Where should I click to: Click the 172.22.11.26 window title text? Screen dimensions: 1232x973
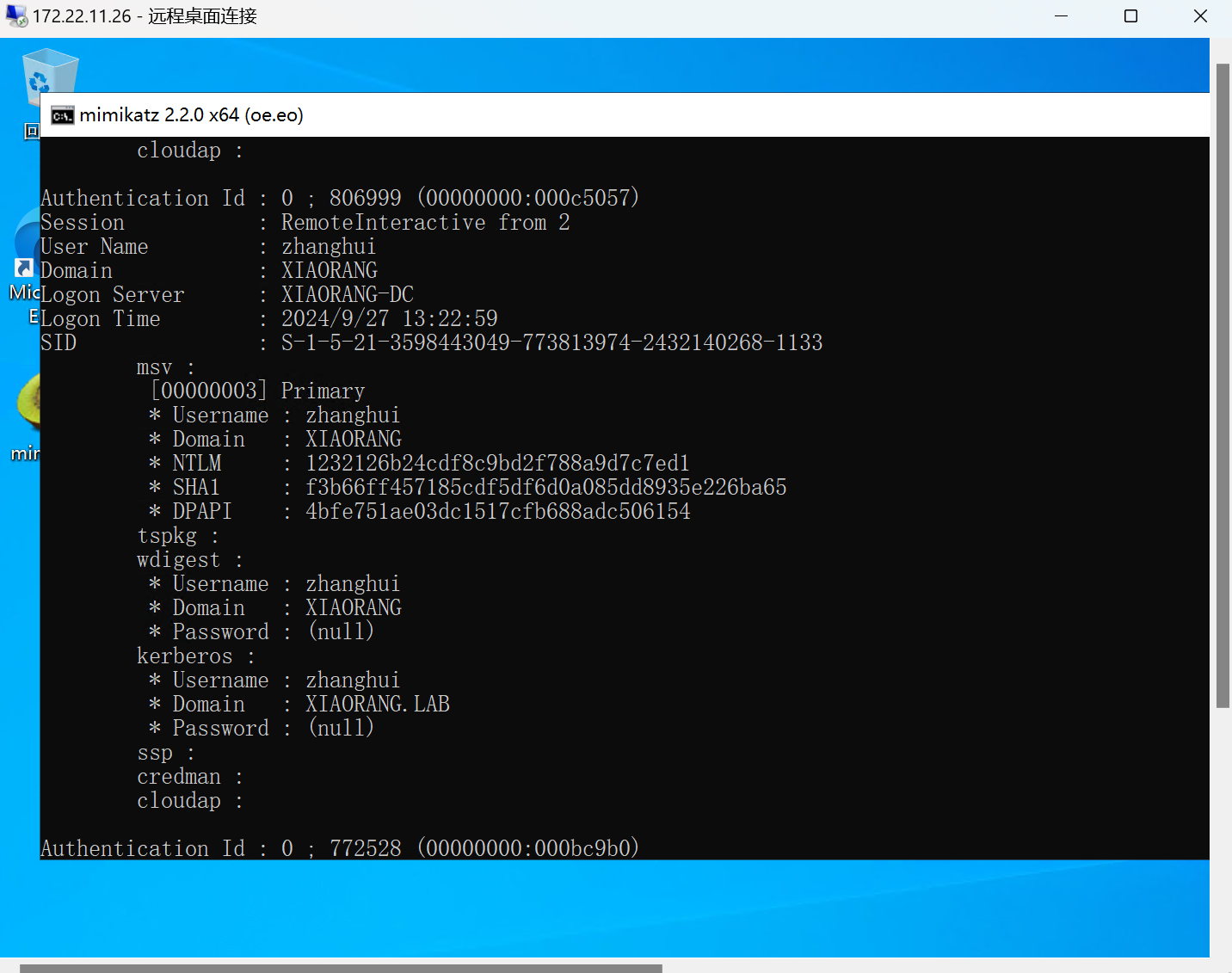[x=145, y=16]
